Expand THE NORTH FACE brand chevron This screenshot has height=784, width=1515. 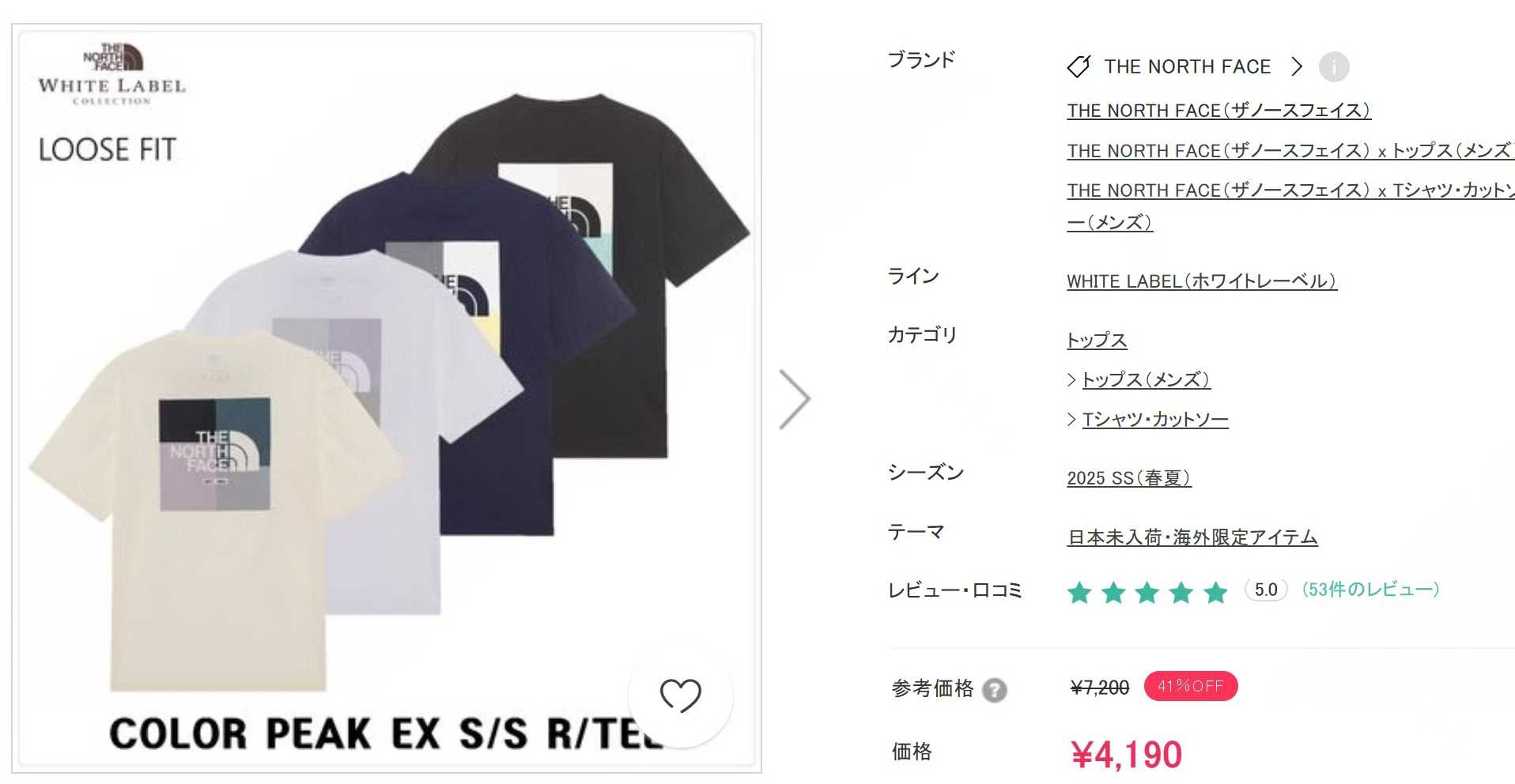[x=1296, y=66]
